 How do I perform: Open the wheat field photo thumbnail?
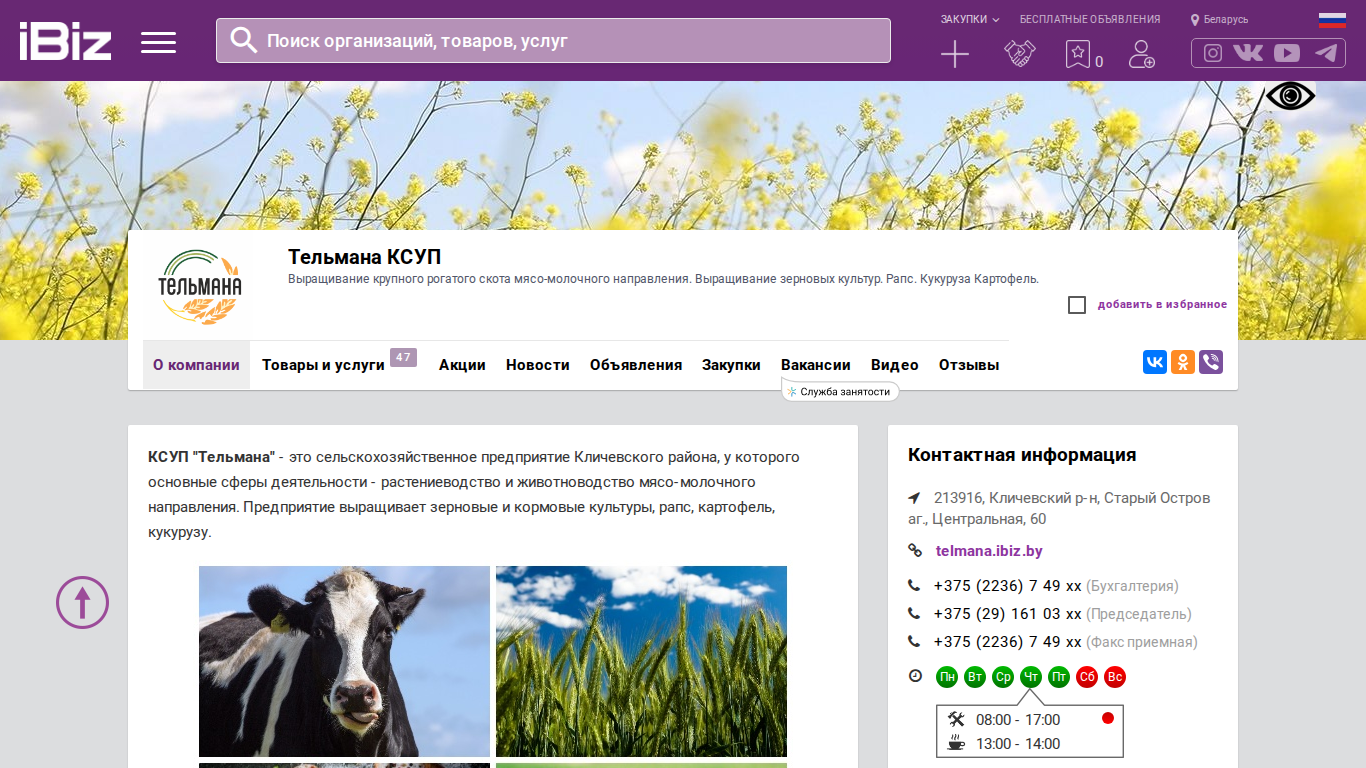coord(641,661)
